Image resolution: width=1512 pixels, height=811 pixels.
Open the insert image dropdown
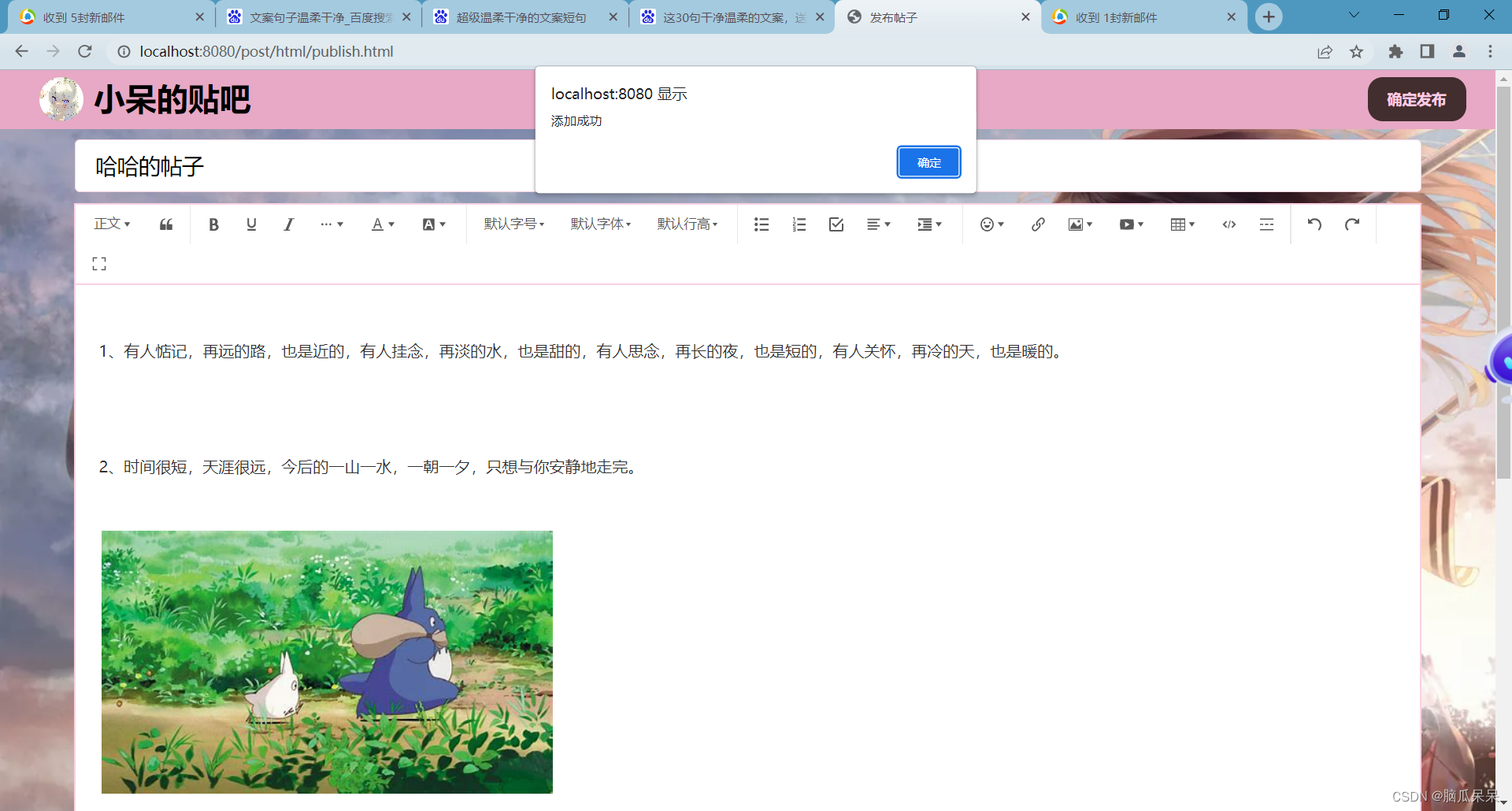coord(1080,224)
